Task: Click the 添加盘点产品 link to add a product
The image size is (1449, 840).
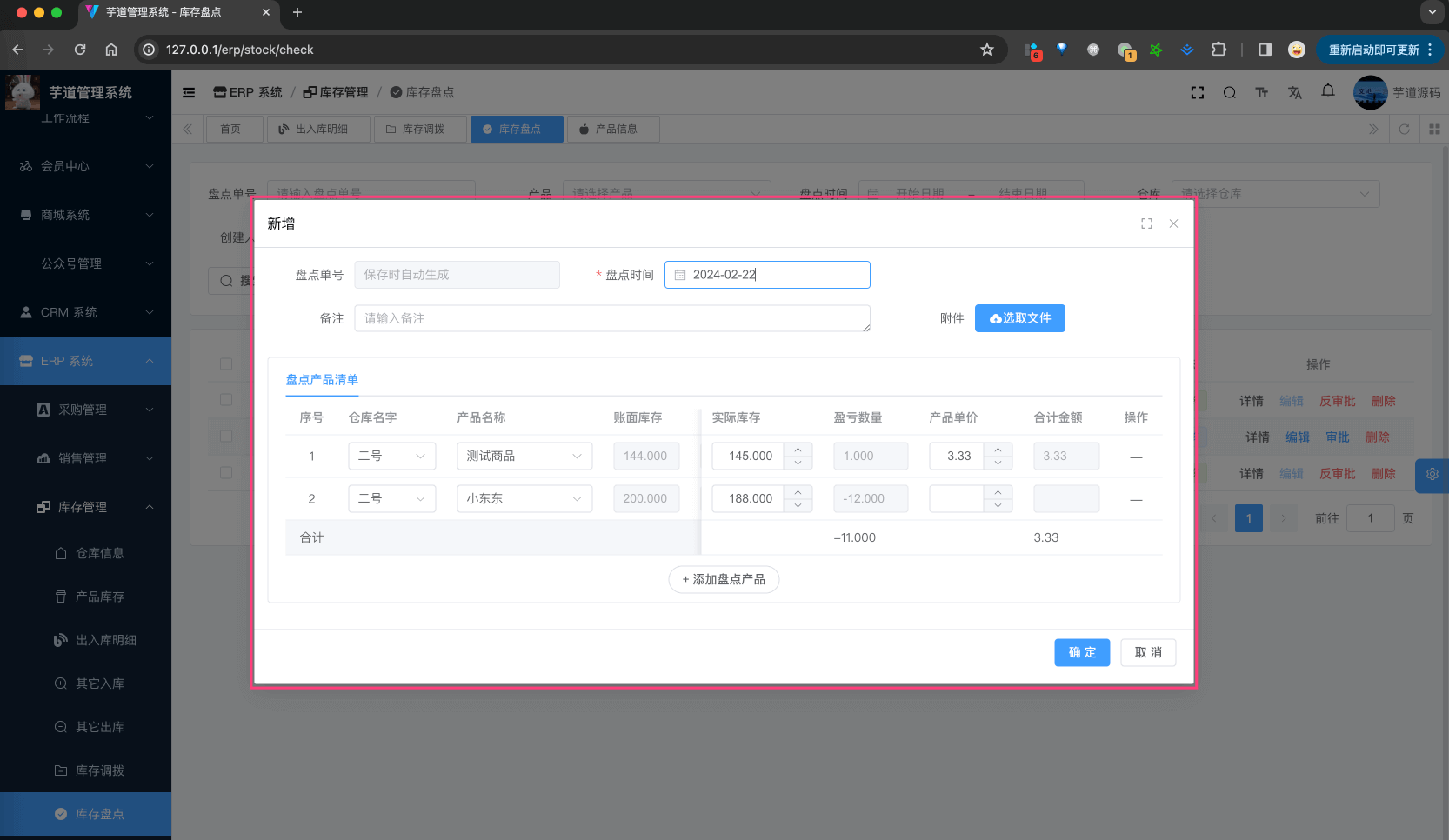Action: pos(724,579)
